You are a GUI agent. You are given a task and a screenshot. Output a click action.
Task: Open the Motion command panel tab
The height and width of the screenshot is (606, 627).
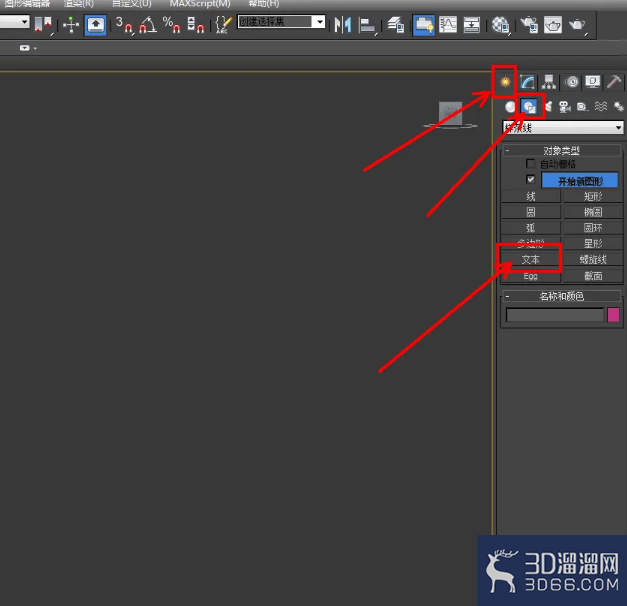point(572,82)
